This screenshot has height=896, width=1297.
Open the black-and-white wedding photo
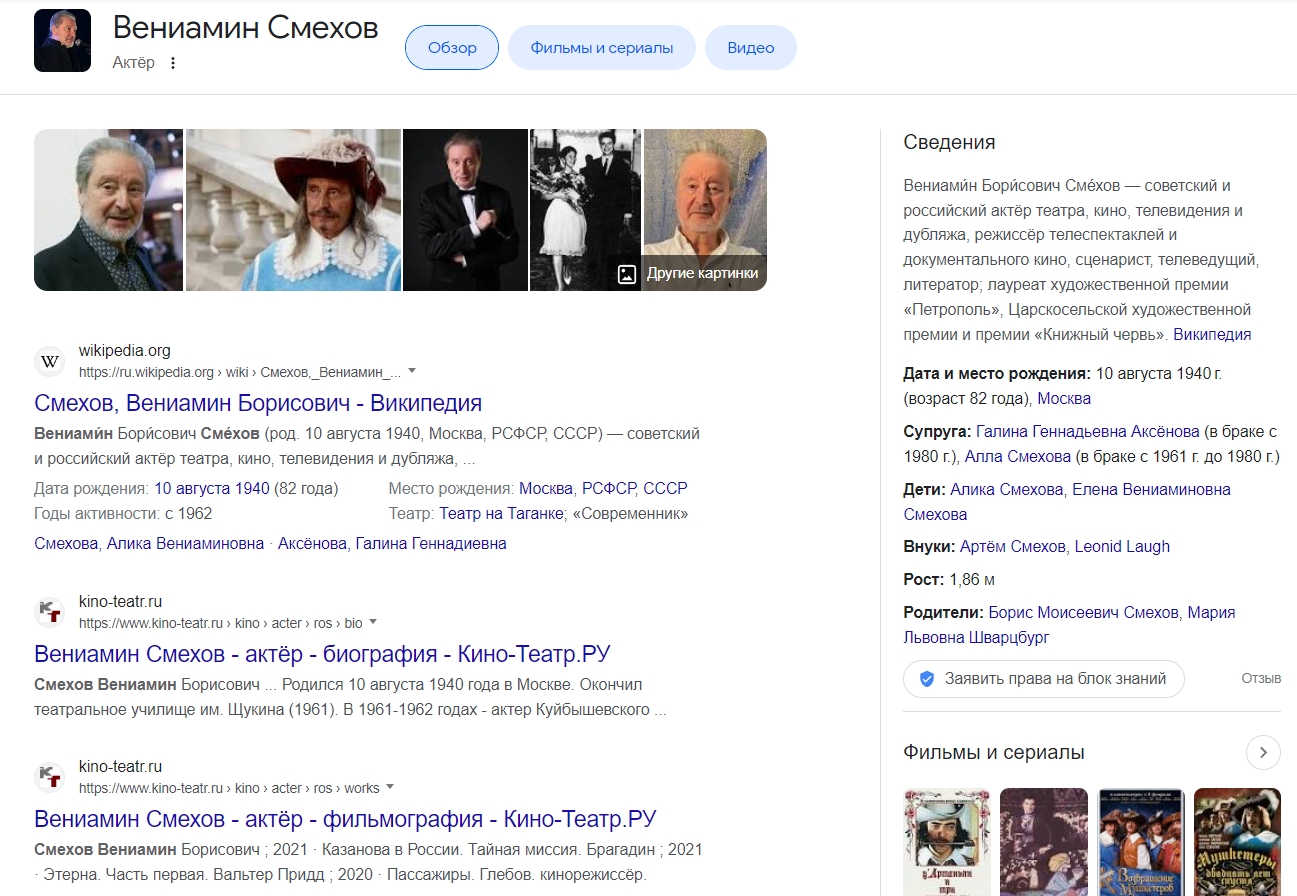tap(585, 210)
